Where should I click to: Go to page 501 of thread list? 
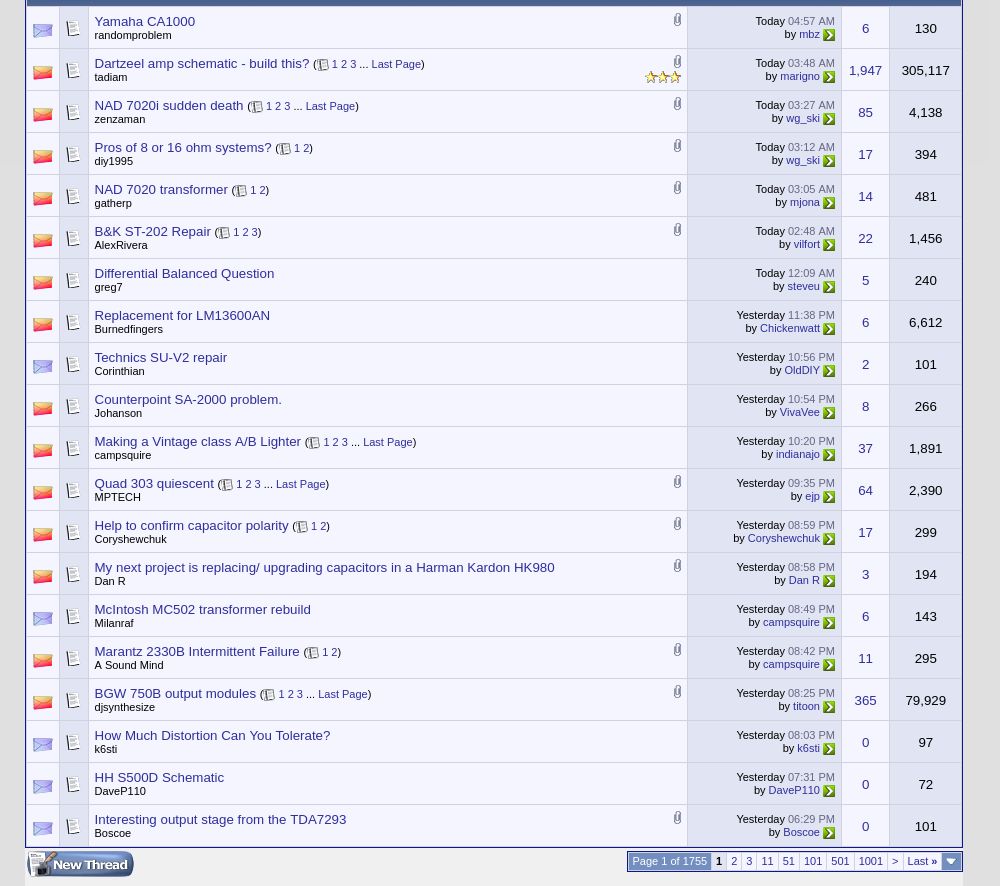[840, 861]
